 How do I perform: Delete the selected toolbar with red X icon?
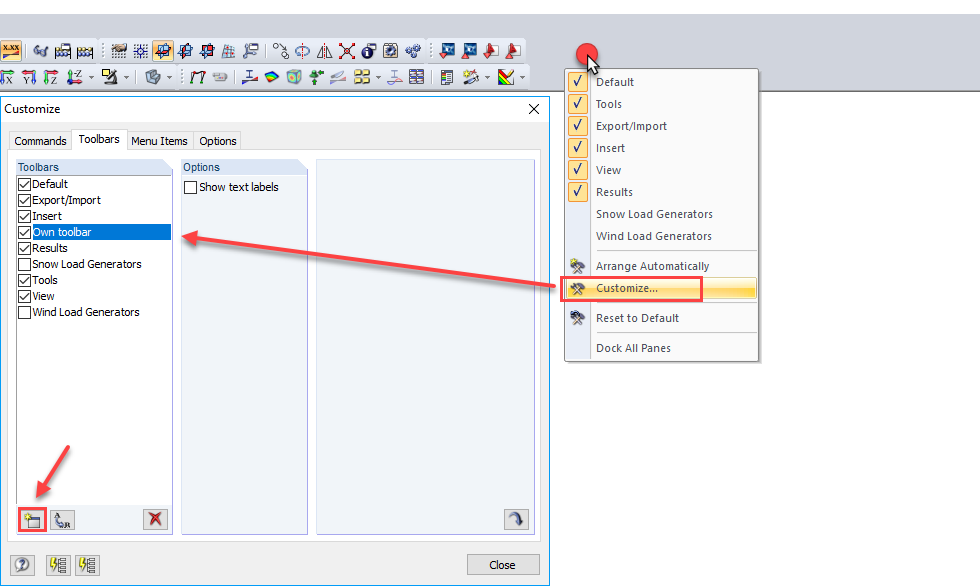[x=154, y=519]
